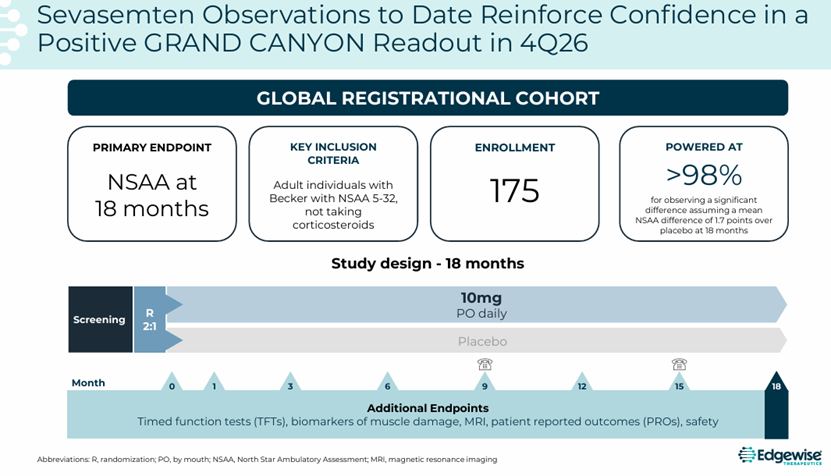
Task: Click the 'for observing a significant difference' description
Action: 704,215
